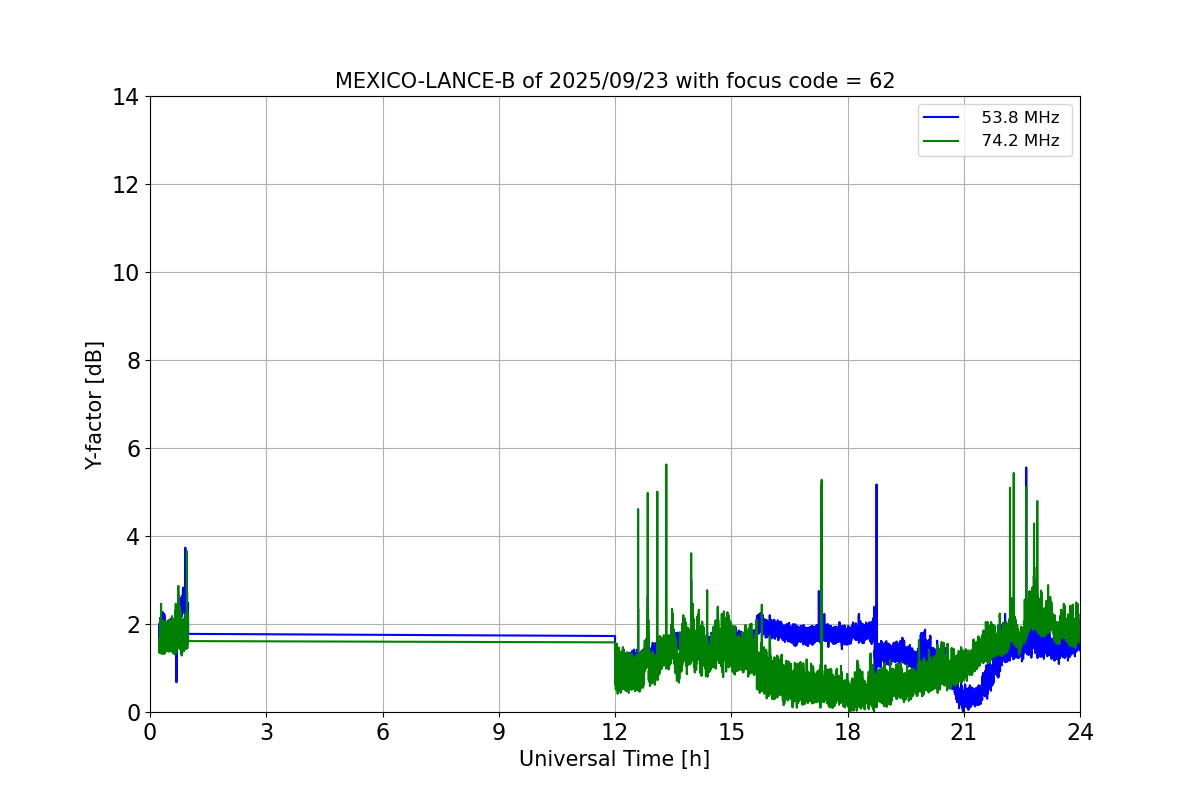The width and height of the screenshot is (1200, 800).
Task: Click the green line sample in legend
Action: 941,141
